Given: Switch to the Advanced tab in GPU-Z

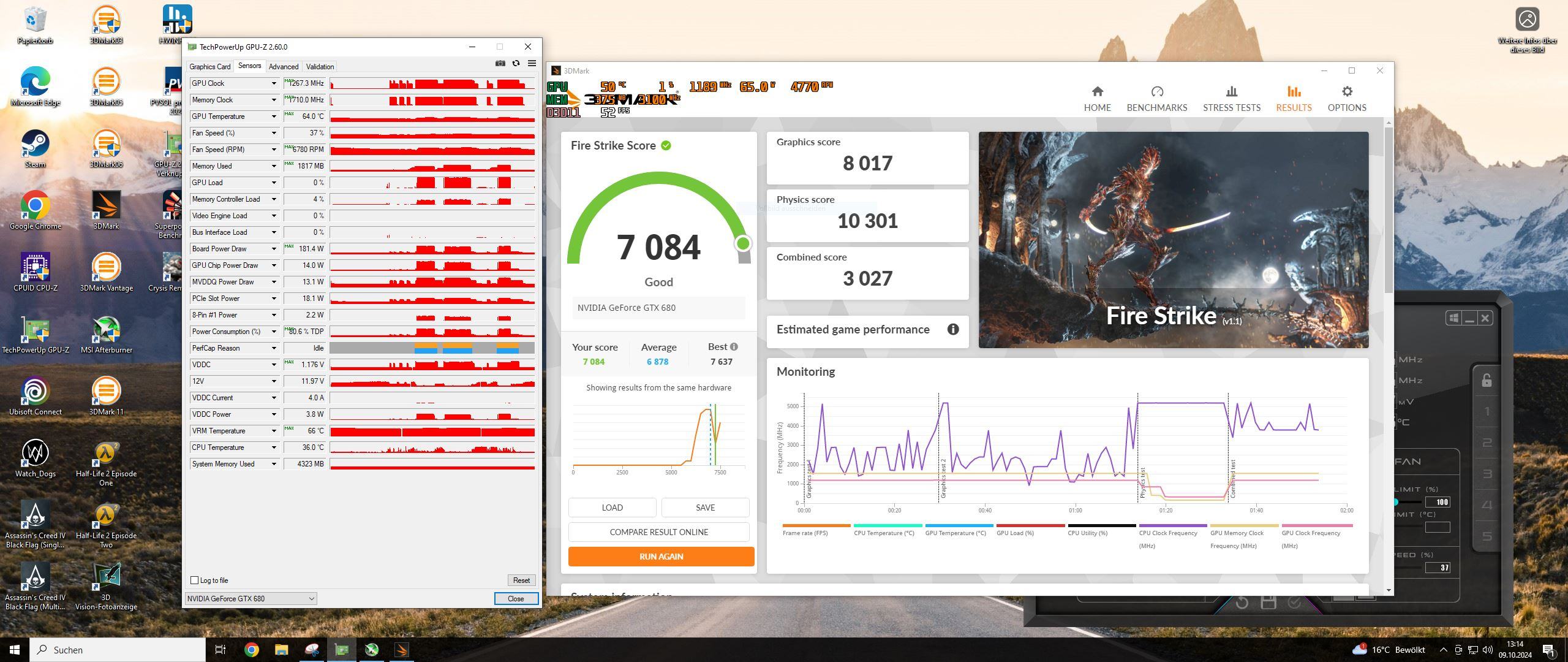Looking at the screenshot, I should coord(283,67).
